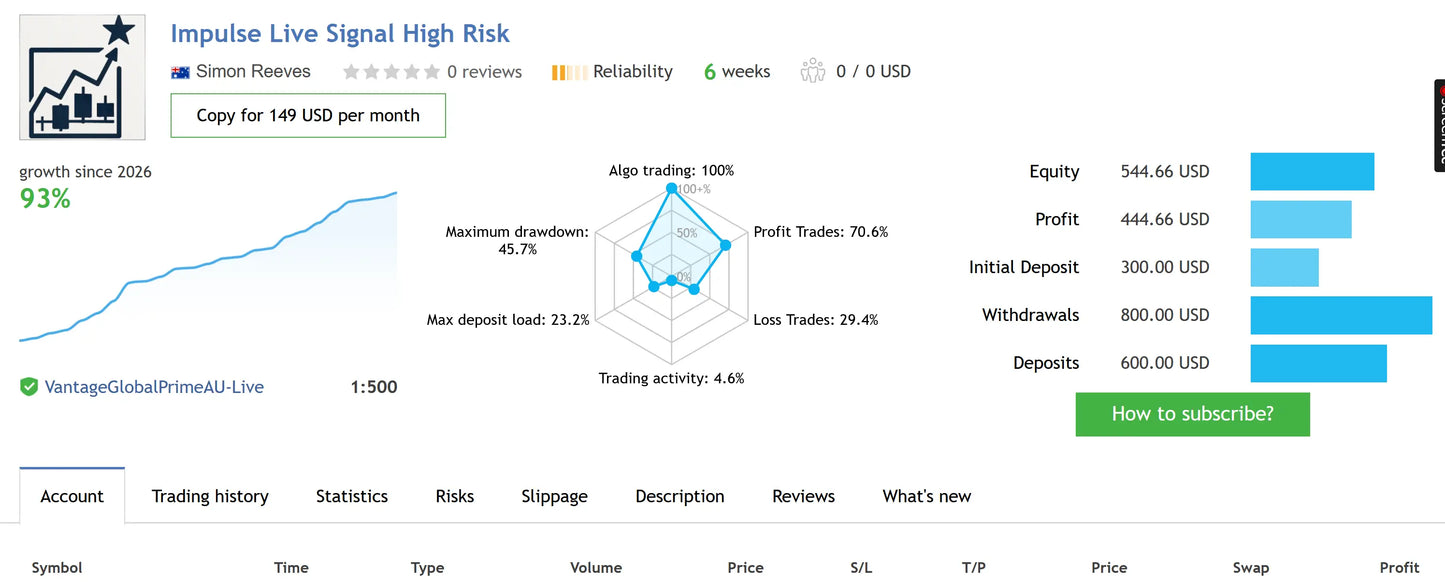Viewport: 1445px width, 582px height.
Task: Click the star rating icons
Action: (x=391, y=72)
